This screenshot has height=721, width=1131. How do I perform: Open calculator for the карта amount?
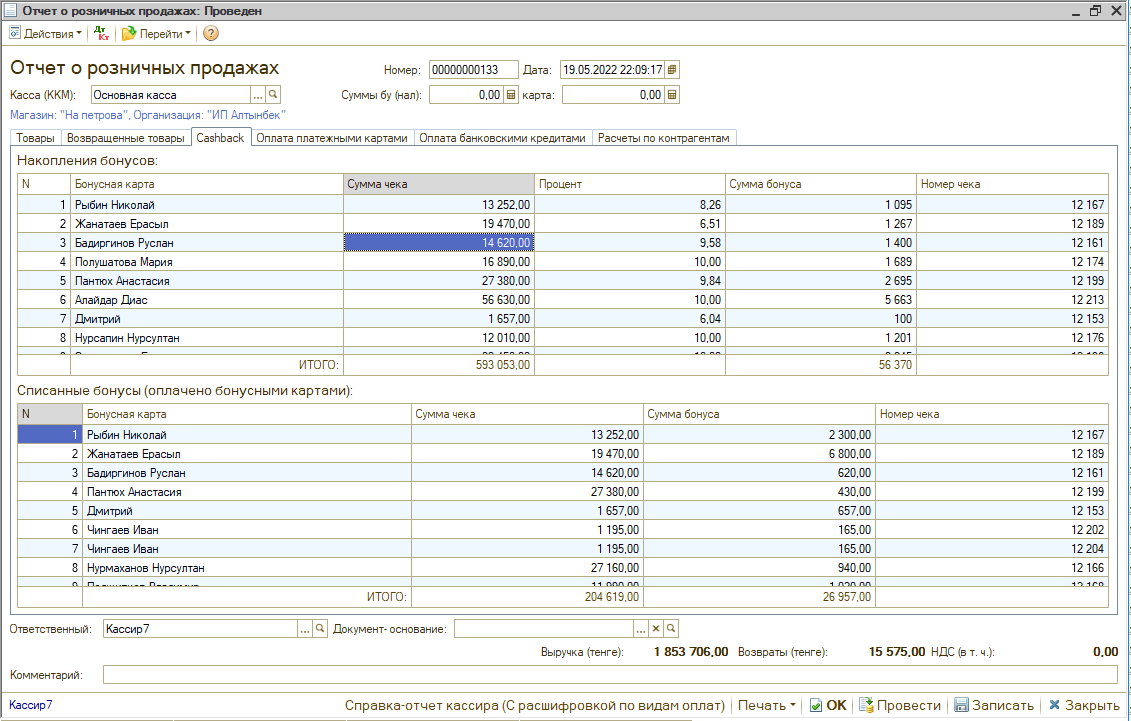click(672, 95)
